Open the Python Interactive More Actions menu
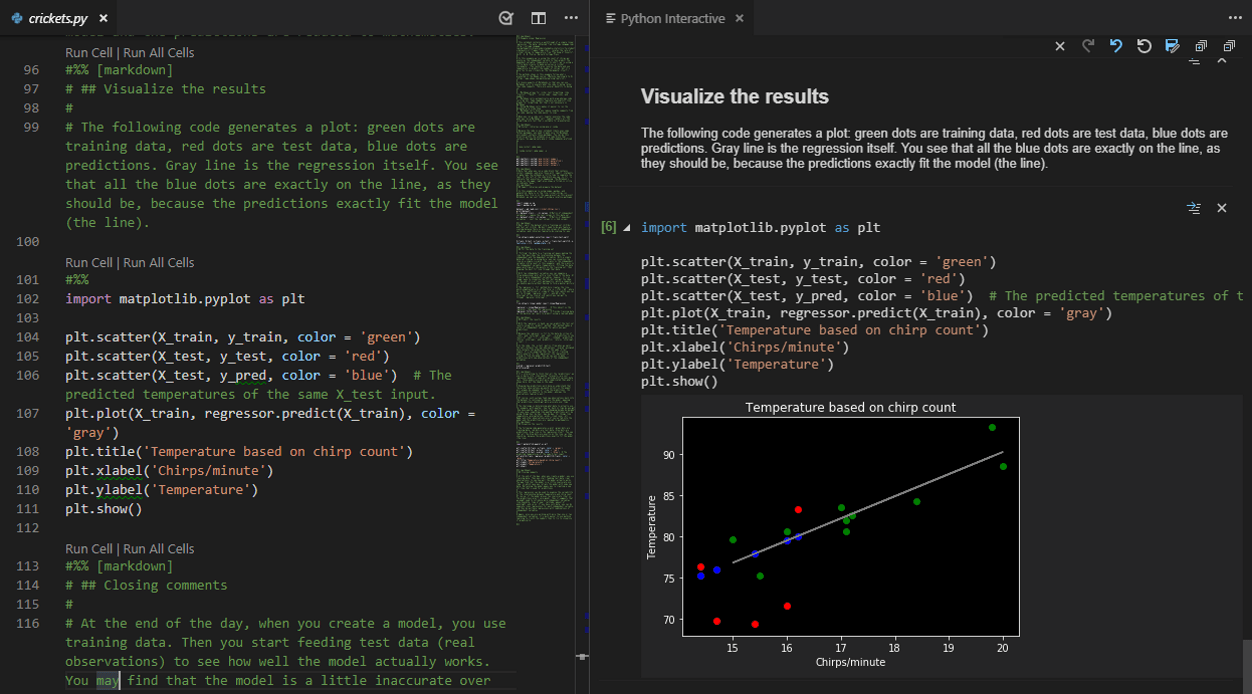This screenshot has width=1252, height=694. (x=1236, y=18)
